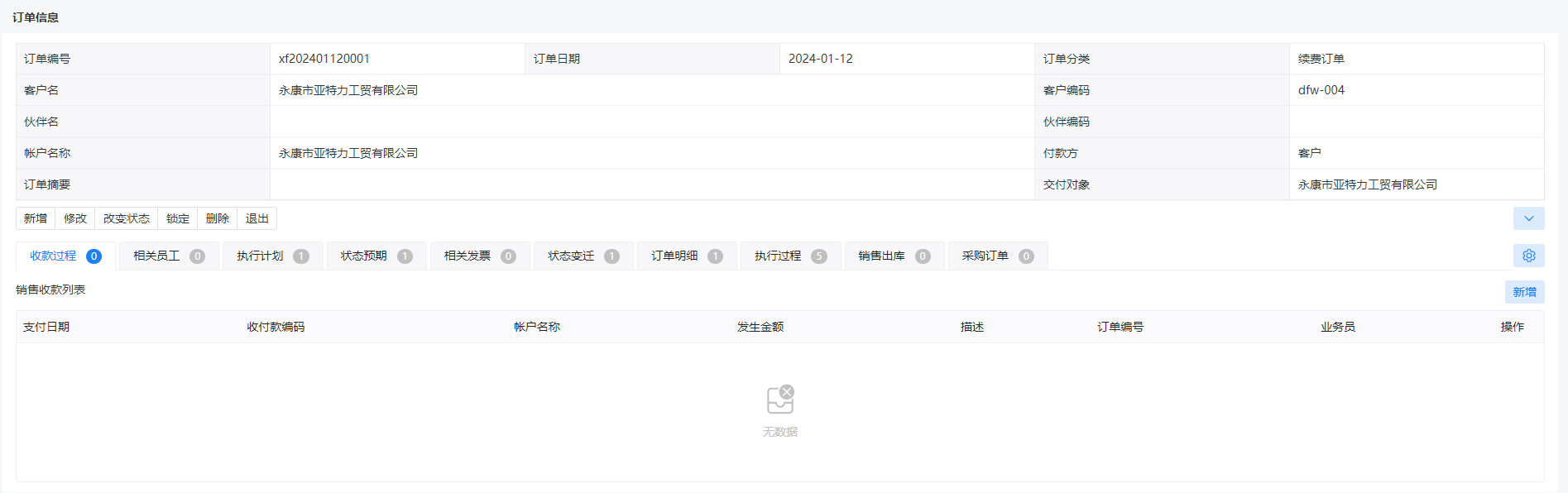Click the 改变状态 button

tap(127, 218)
